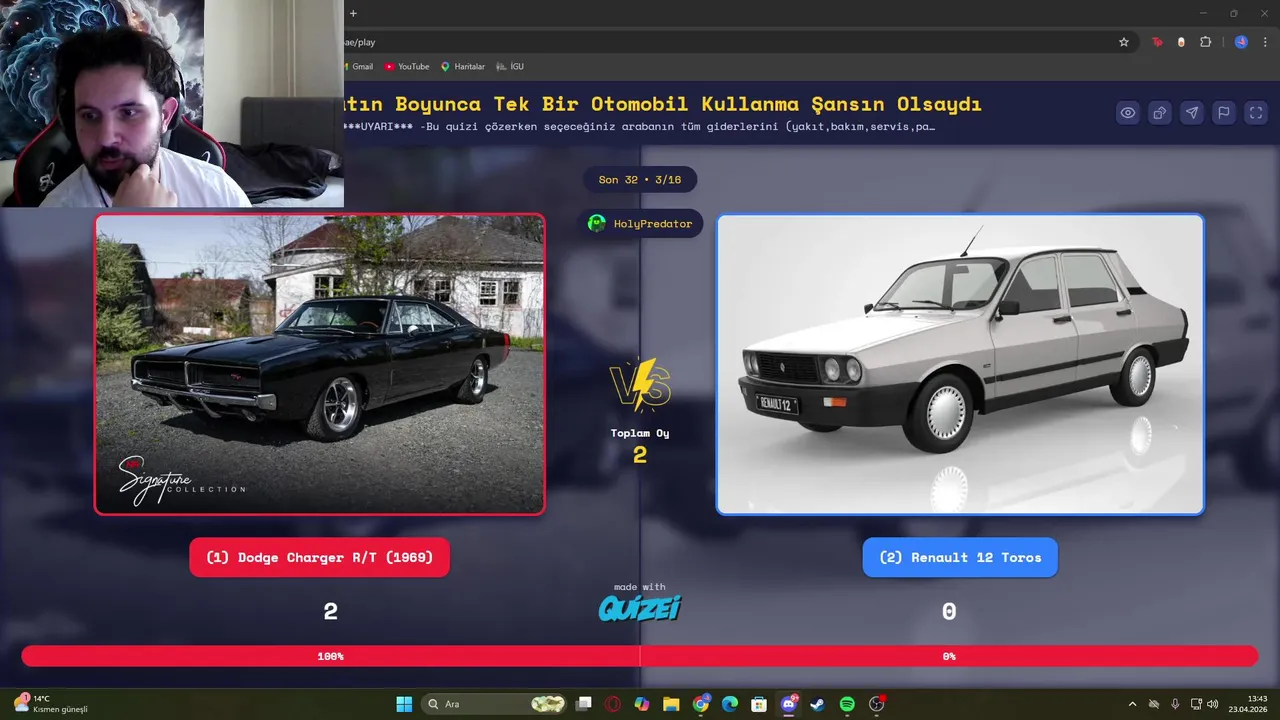1280x720 pixels.
Task: Click the VS lightning emblem
Action: point(640,386)
